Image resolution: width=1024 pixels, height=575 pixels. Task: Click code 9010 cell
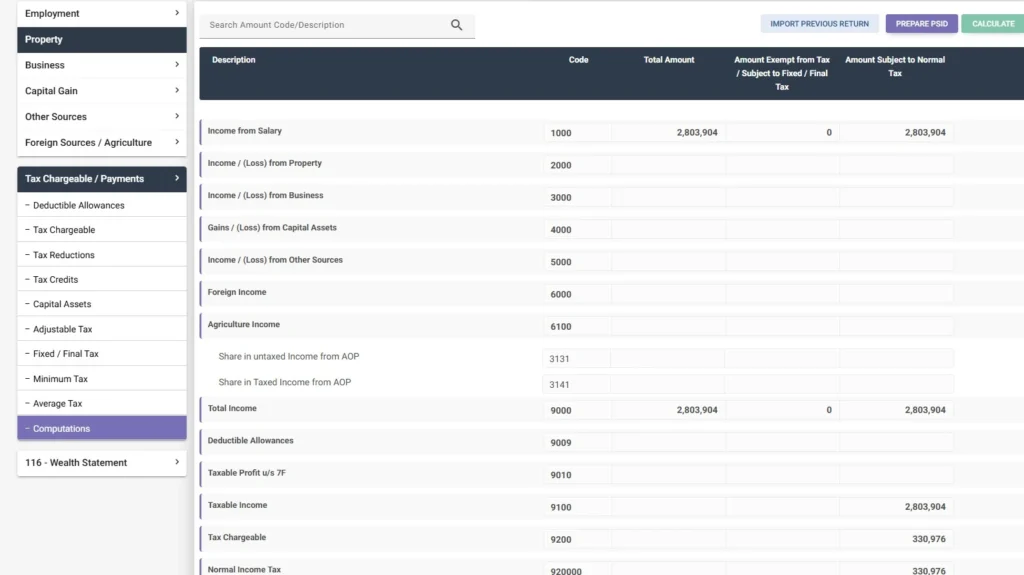(x=577, y=475)
